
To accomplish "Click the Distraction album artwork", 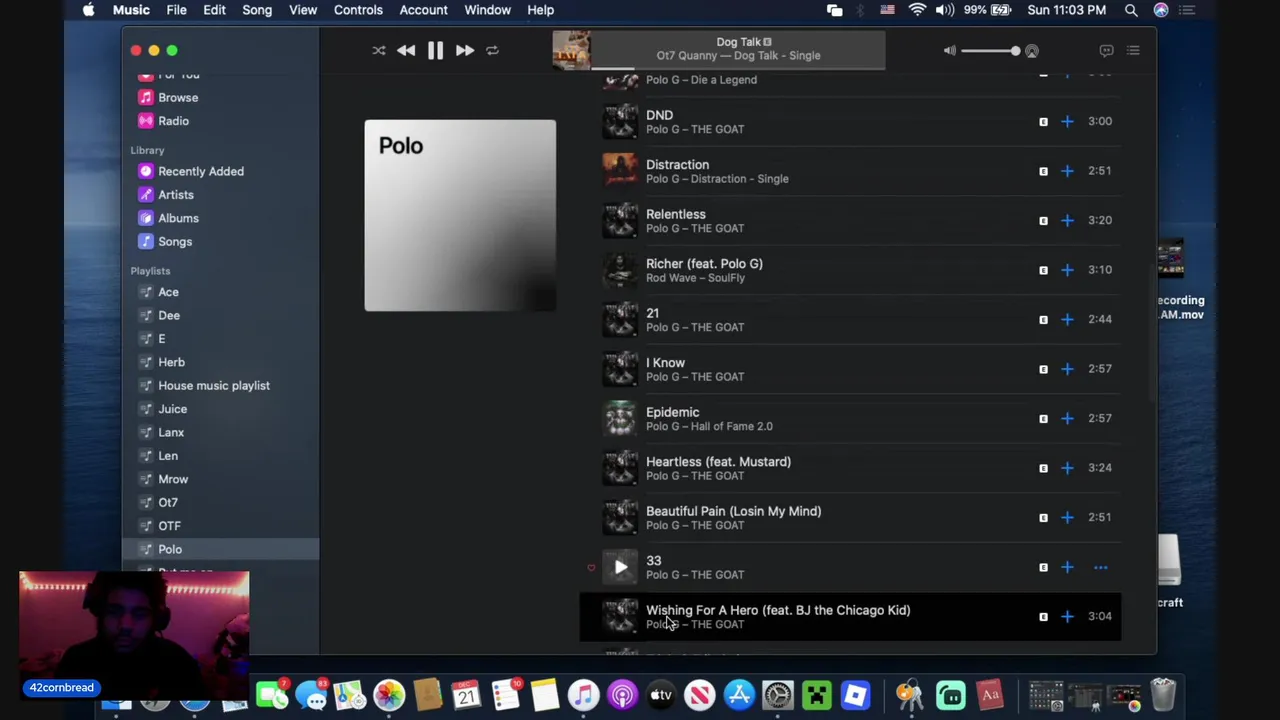I will (x=620, y=171).
